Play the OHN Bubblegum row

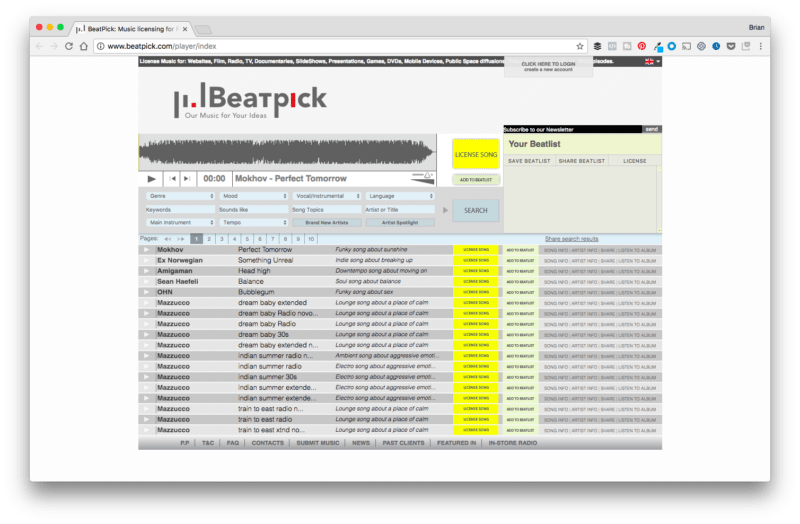[x=146, y=292]
